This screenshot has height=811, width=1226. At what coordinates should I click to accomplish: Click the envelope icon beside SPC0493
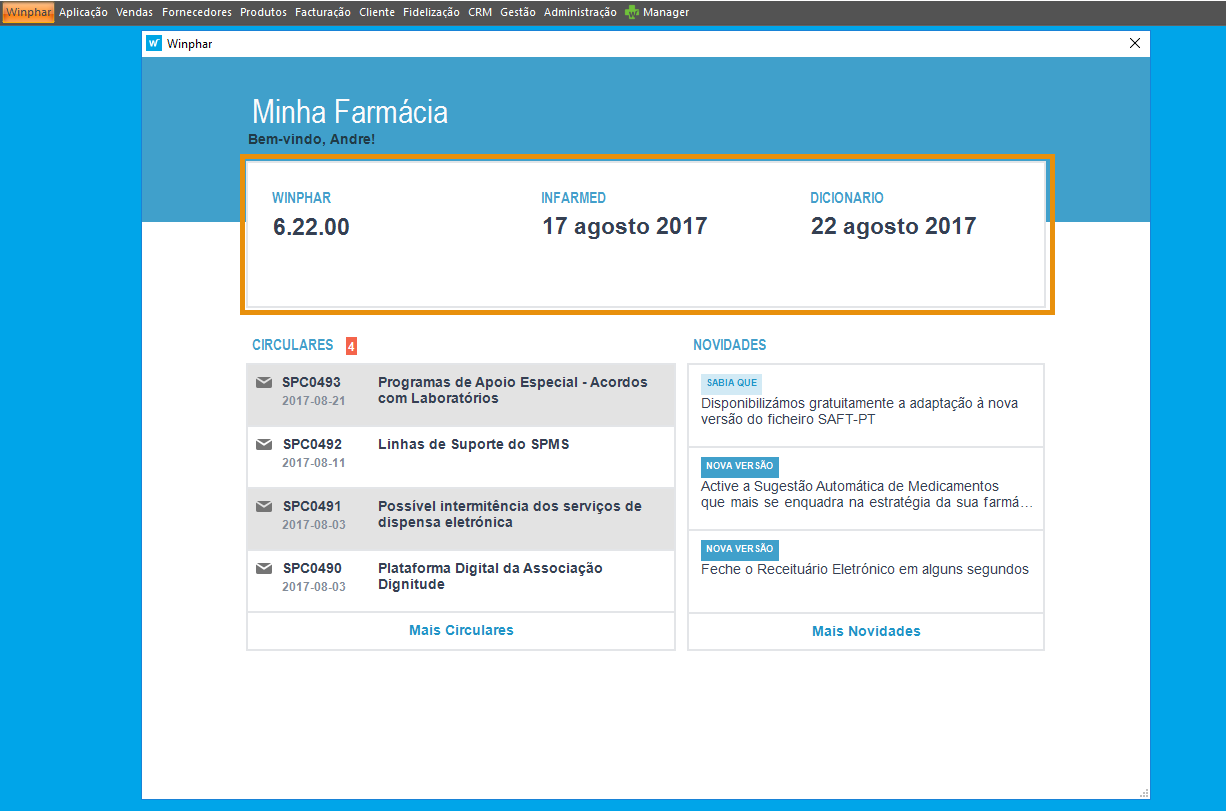click(264, 382)
